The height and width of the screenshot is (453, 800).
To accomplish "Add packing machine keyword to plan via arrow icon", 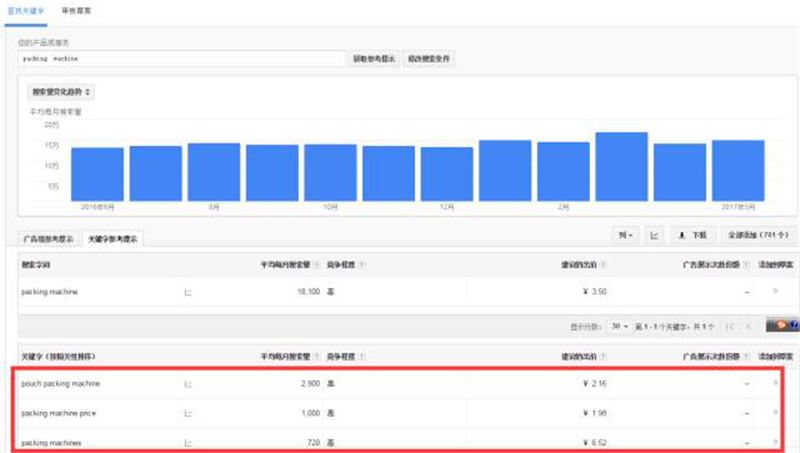I will [775, 291].
